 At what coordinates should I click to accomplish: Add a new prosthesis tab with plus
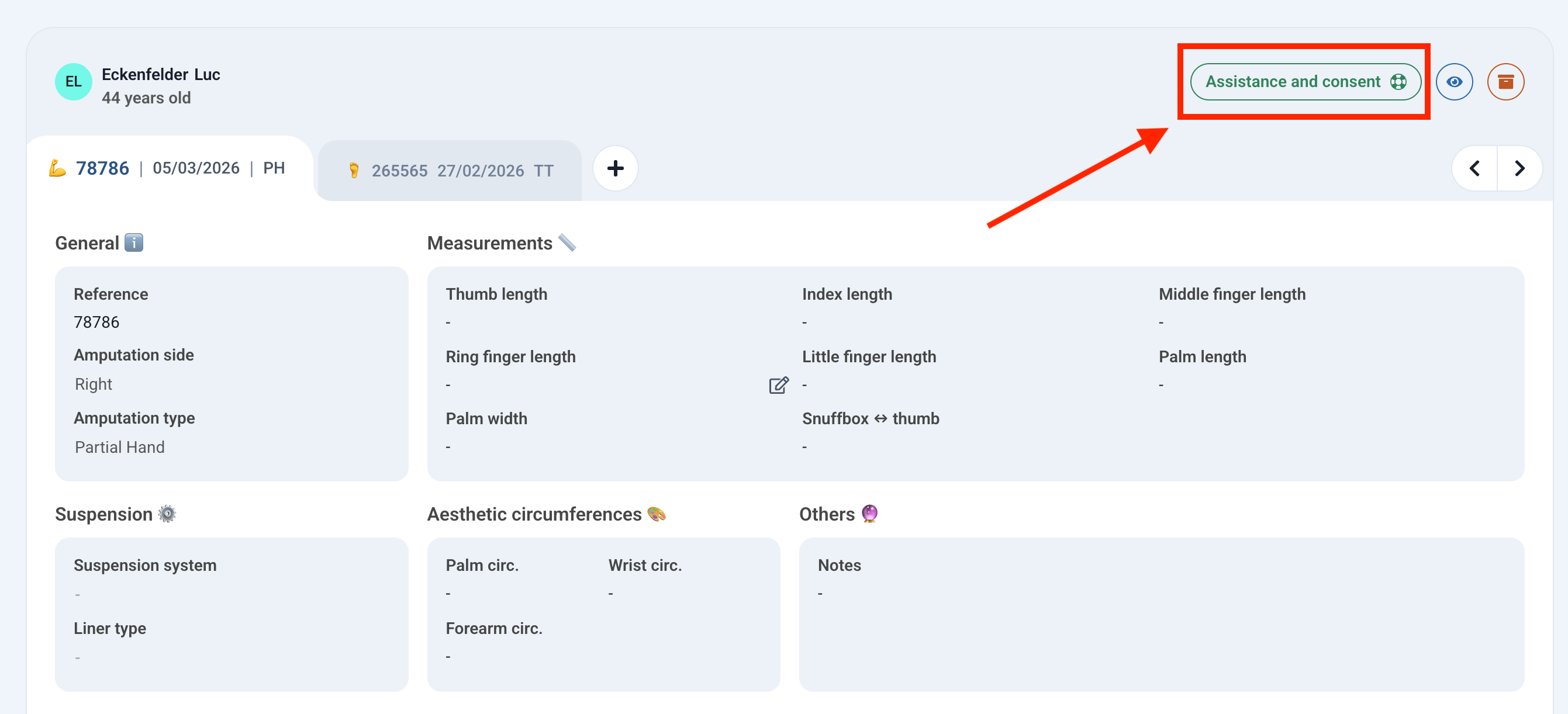(x=616, y=168)
